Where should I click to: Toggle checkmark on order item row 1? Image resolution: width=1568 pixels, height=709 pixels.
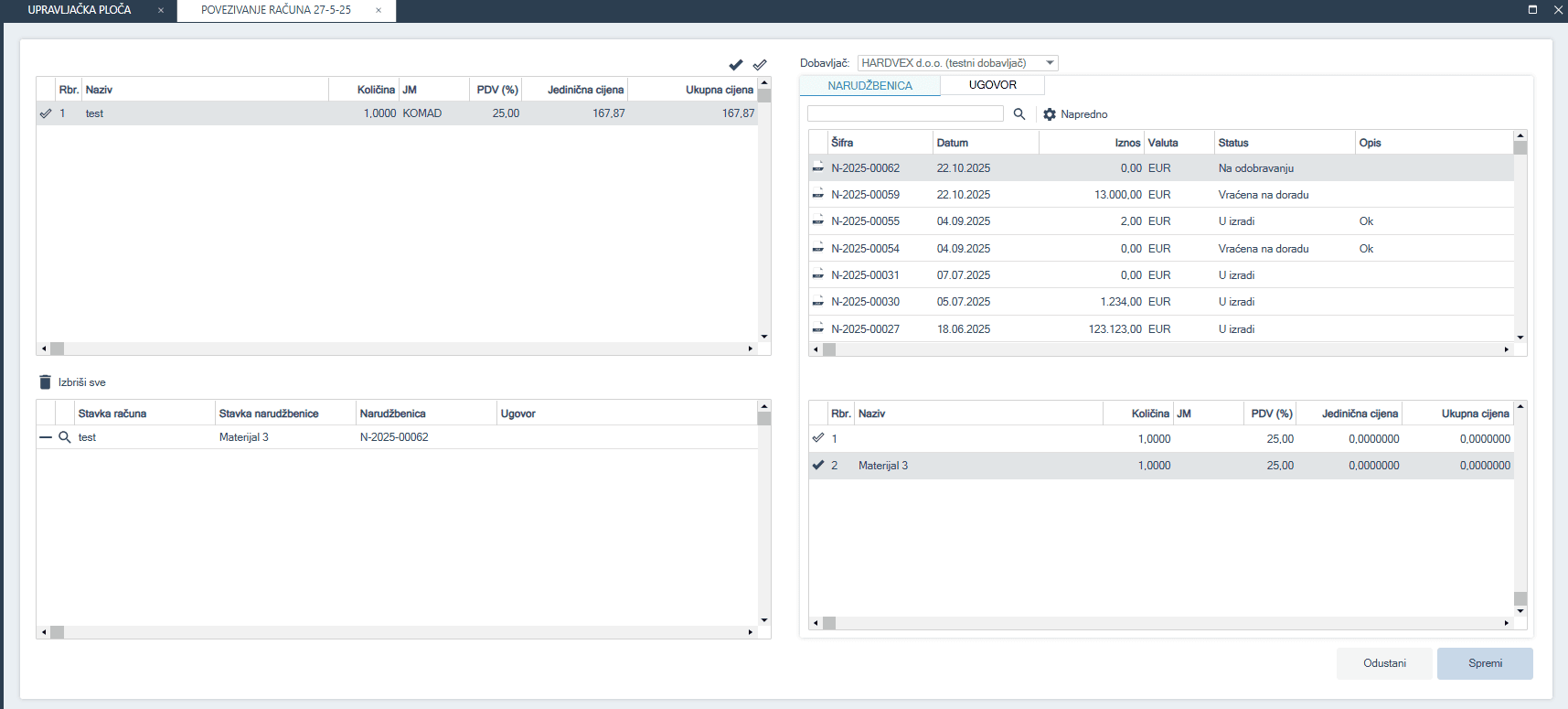click(818, 438)
